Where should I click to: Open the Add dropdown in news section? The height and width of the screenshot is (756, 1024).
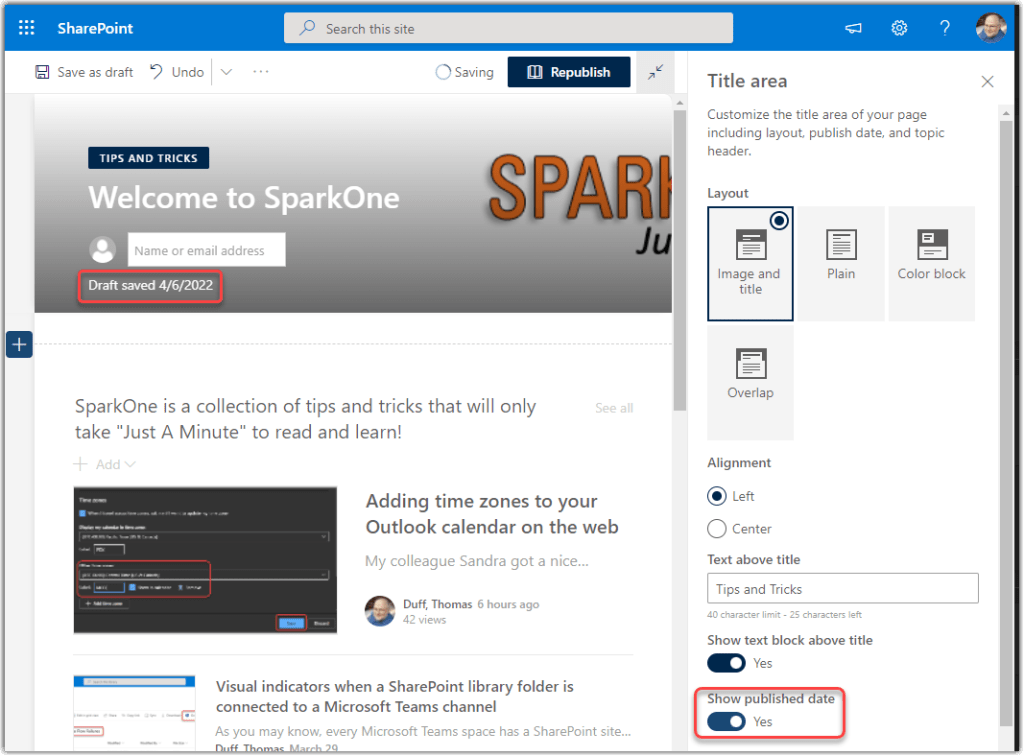pyautogui.click(x=106, y=464)
